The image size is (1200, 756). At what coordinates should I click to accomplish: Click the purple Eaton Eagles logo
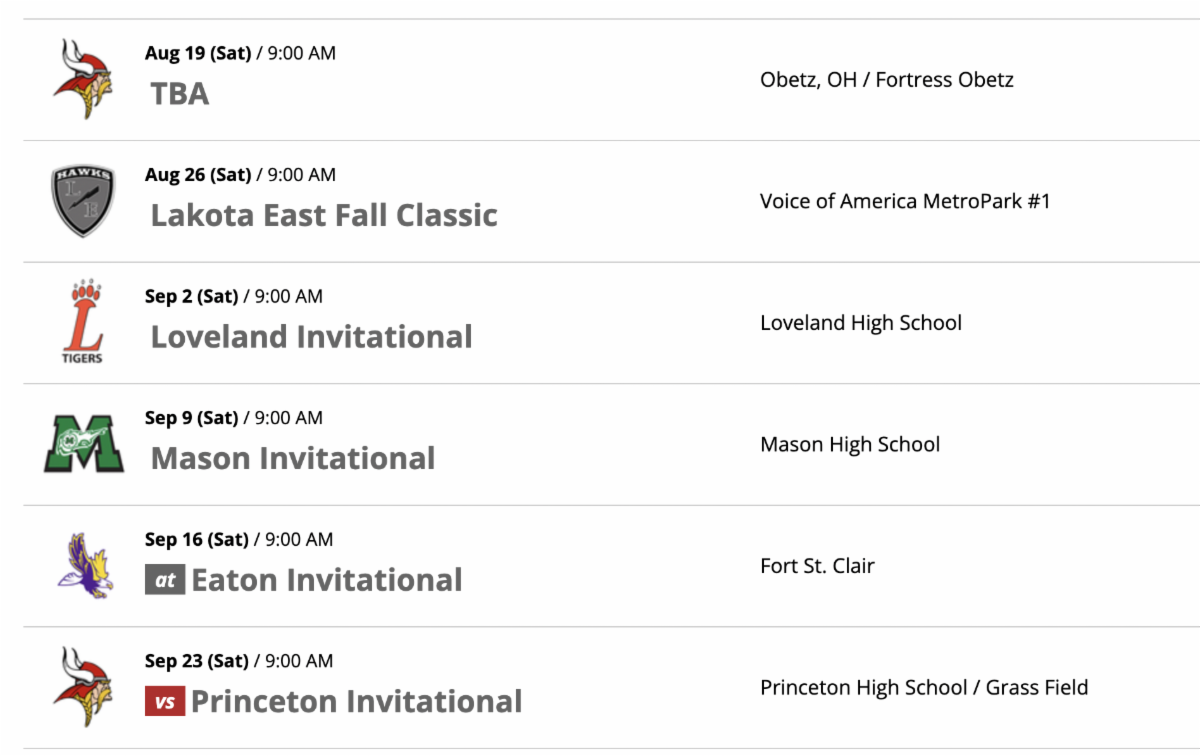tap(83, 566)
